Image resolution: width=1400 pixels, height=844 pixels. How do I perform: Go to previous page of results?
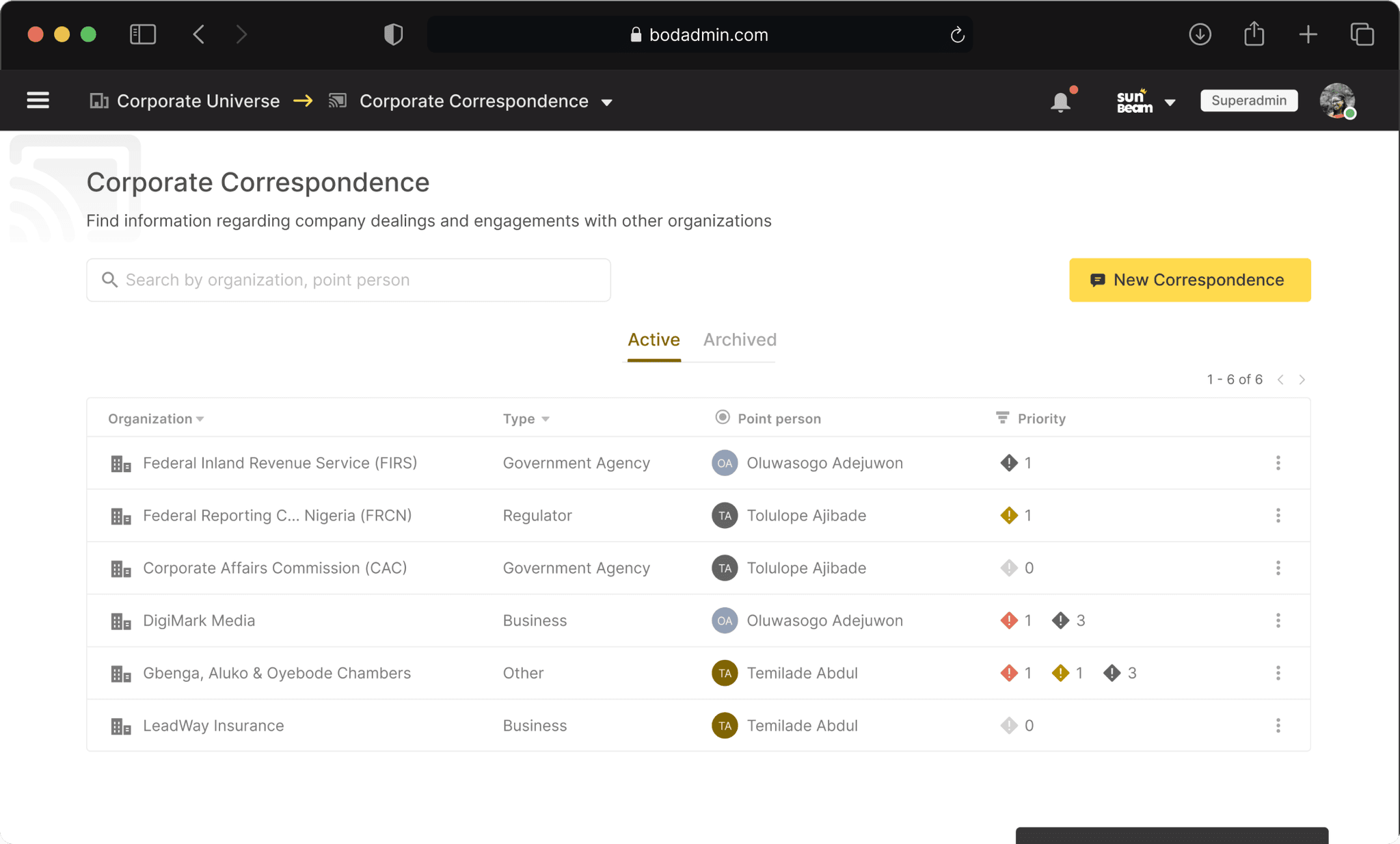click(x=1280, y=380)
